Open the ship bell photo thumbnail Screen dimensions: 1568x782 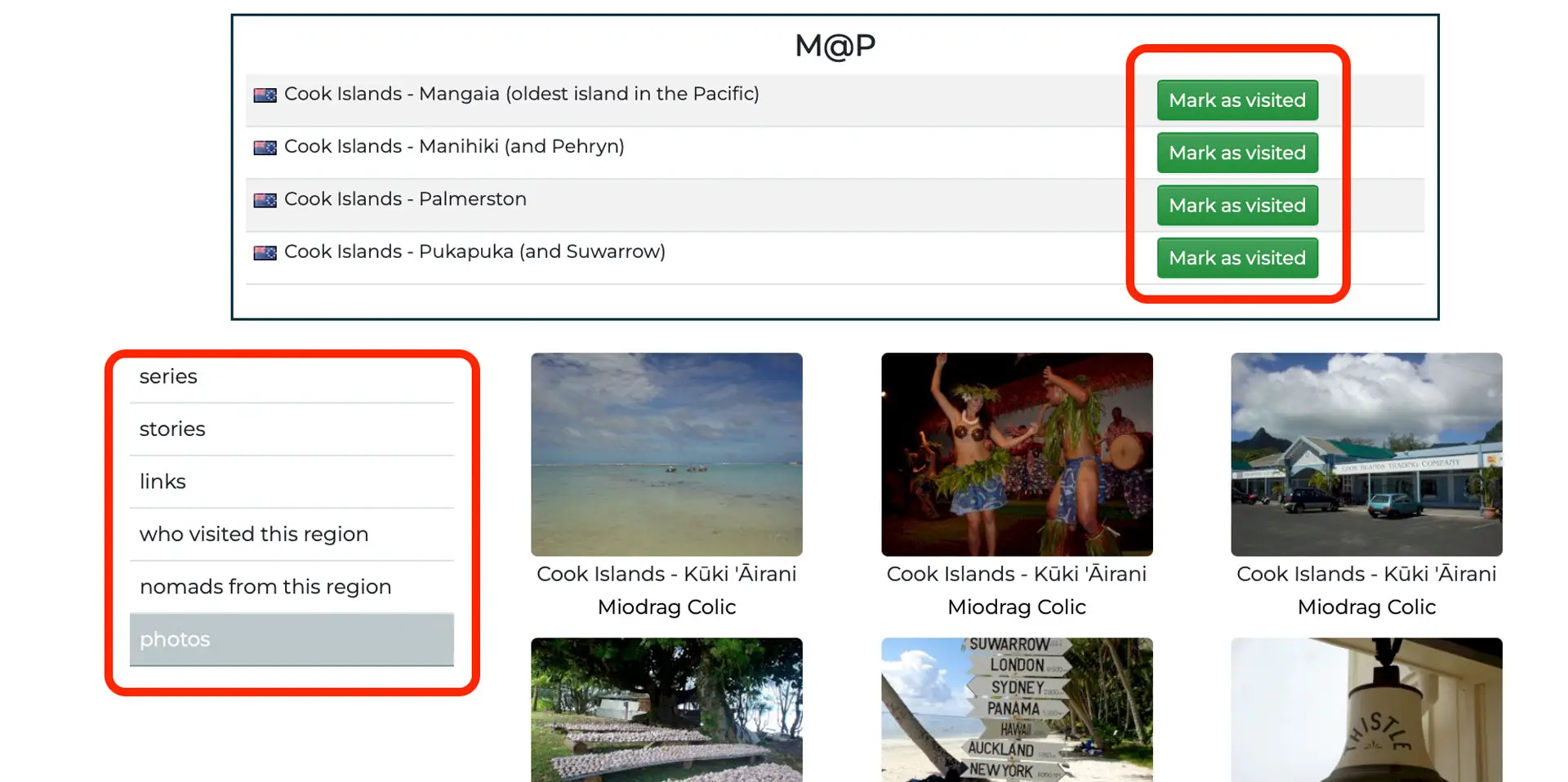1366,709
